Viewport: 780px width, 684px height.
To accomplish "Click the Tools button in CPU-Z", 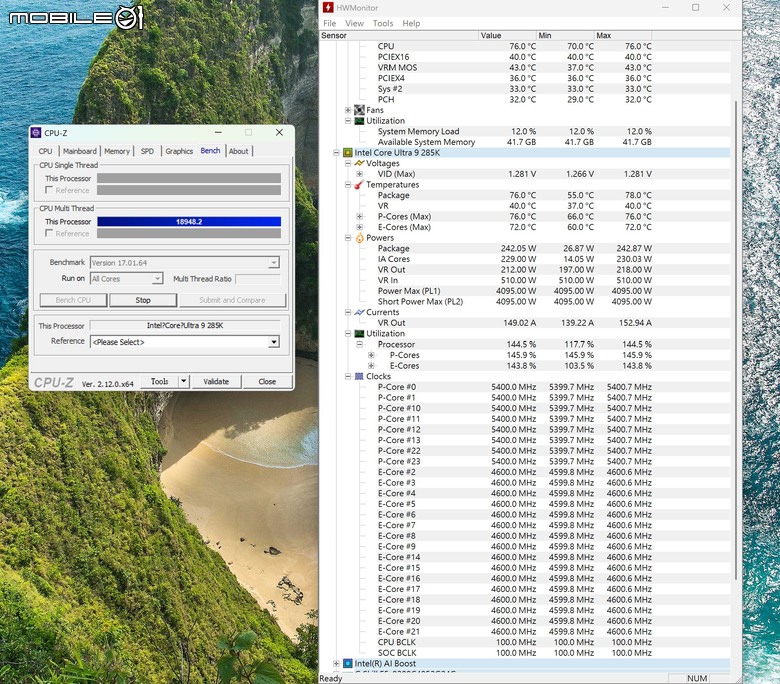I will point(159,382).
